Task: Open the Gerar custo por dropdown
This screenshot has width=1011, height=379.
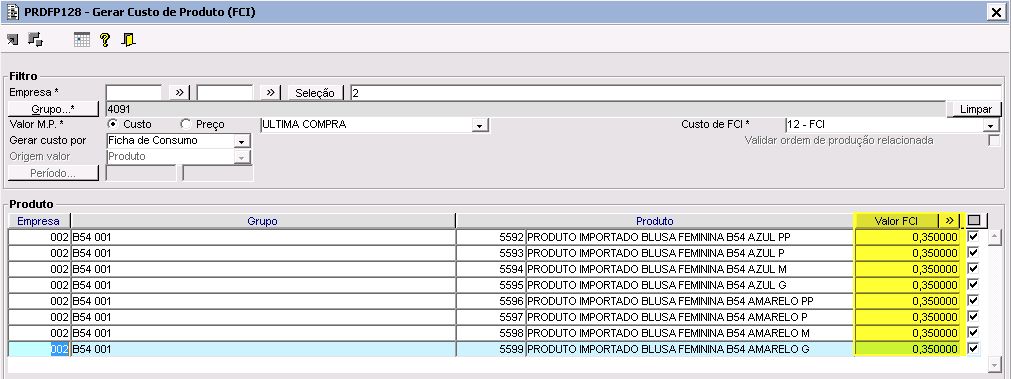Action: tap(241, 141)
